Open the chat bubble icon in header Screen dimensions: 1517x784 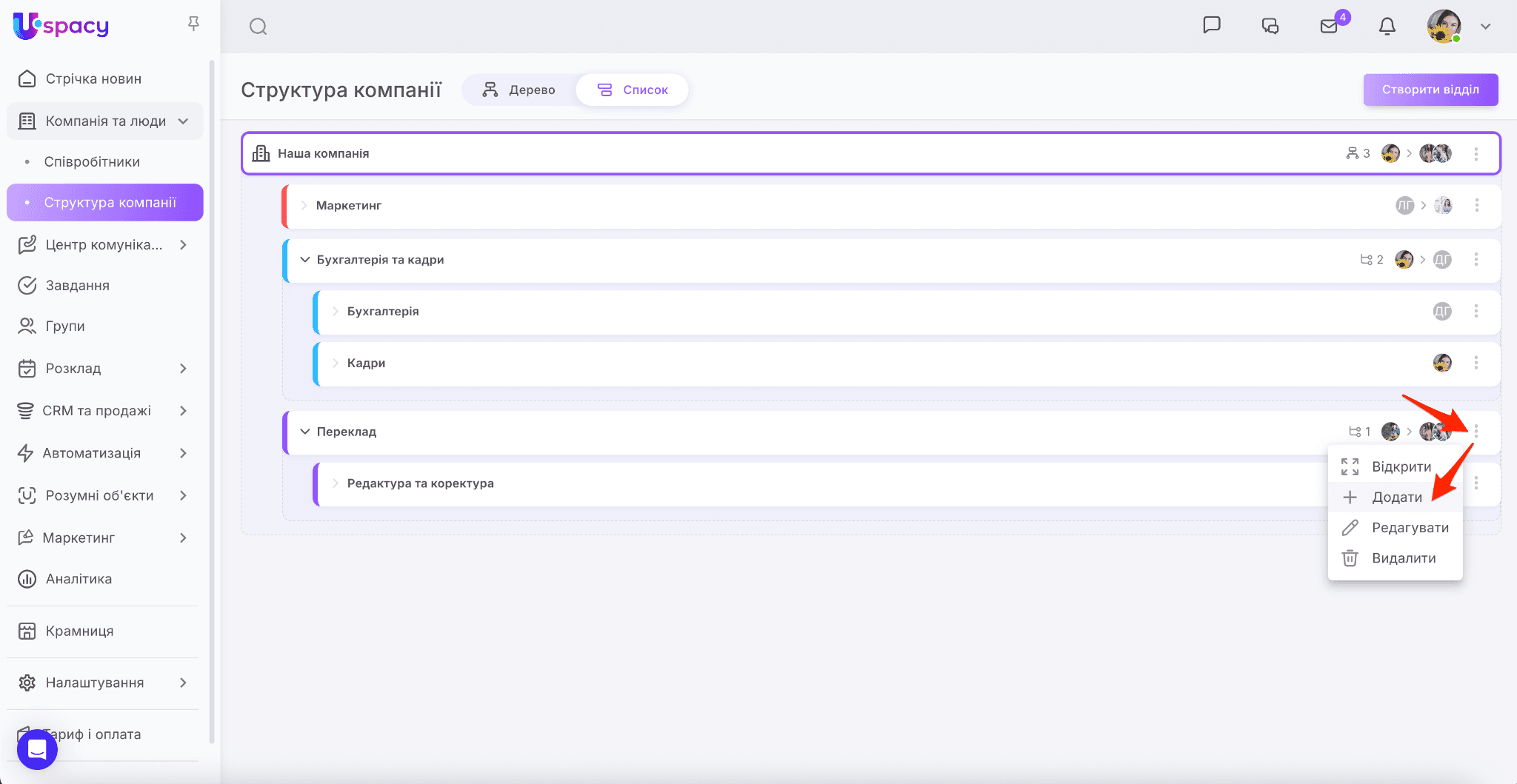pos(1212,25)
